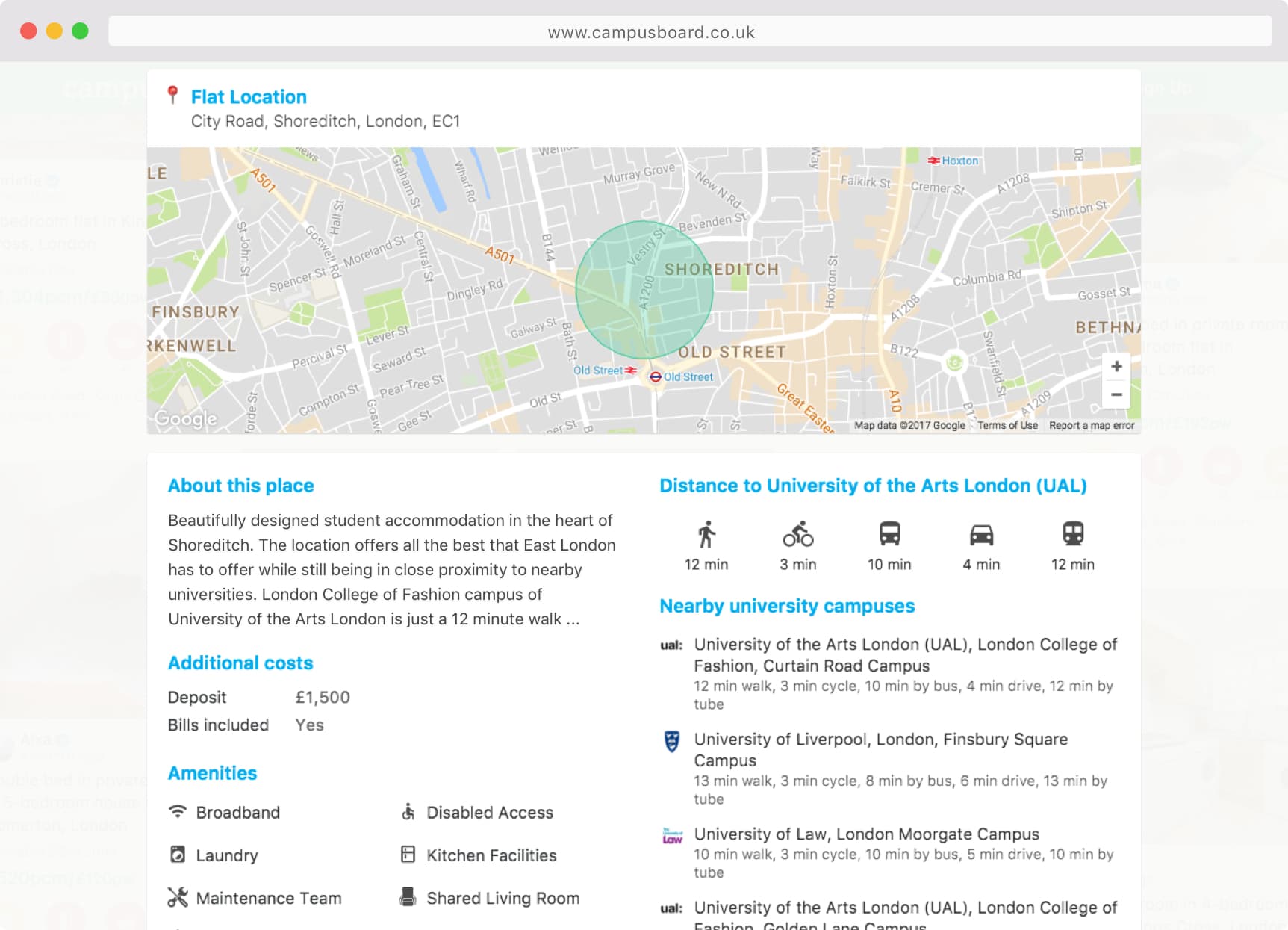This screenshot has width=1288, height=930.
Task: Click the Shared Living Room armchair icon
Action: [x=408, y=897]
